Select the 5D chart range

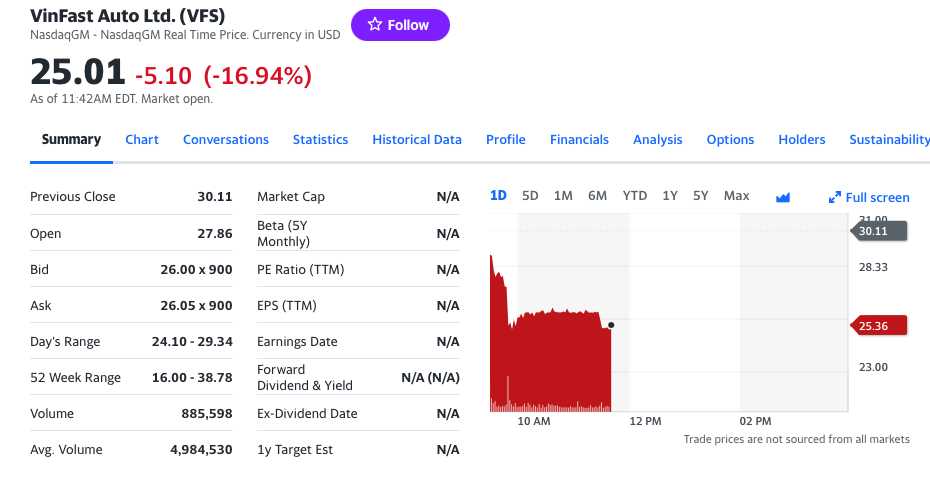pos(530,196)
